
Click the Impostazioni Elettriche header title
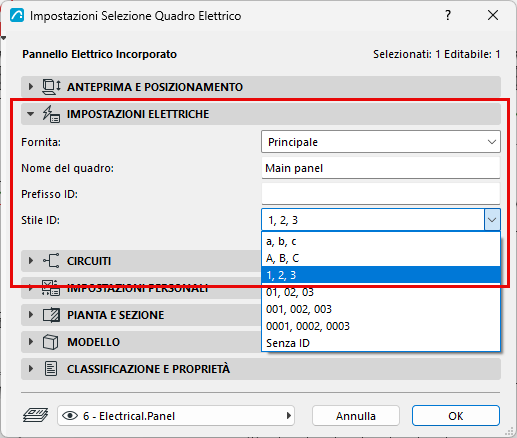click(138, 114)
